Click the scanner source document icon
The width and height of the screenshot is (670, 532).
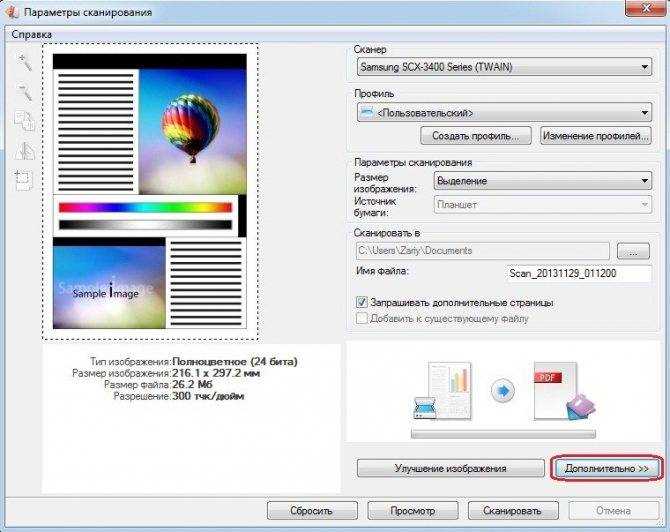(443, 391)
